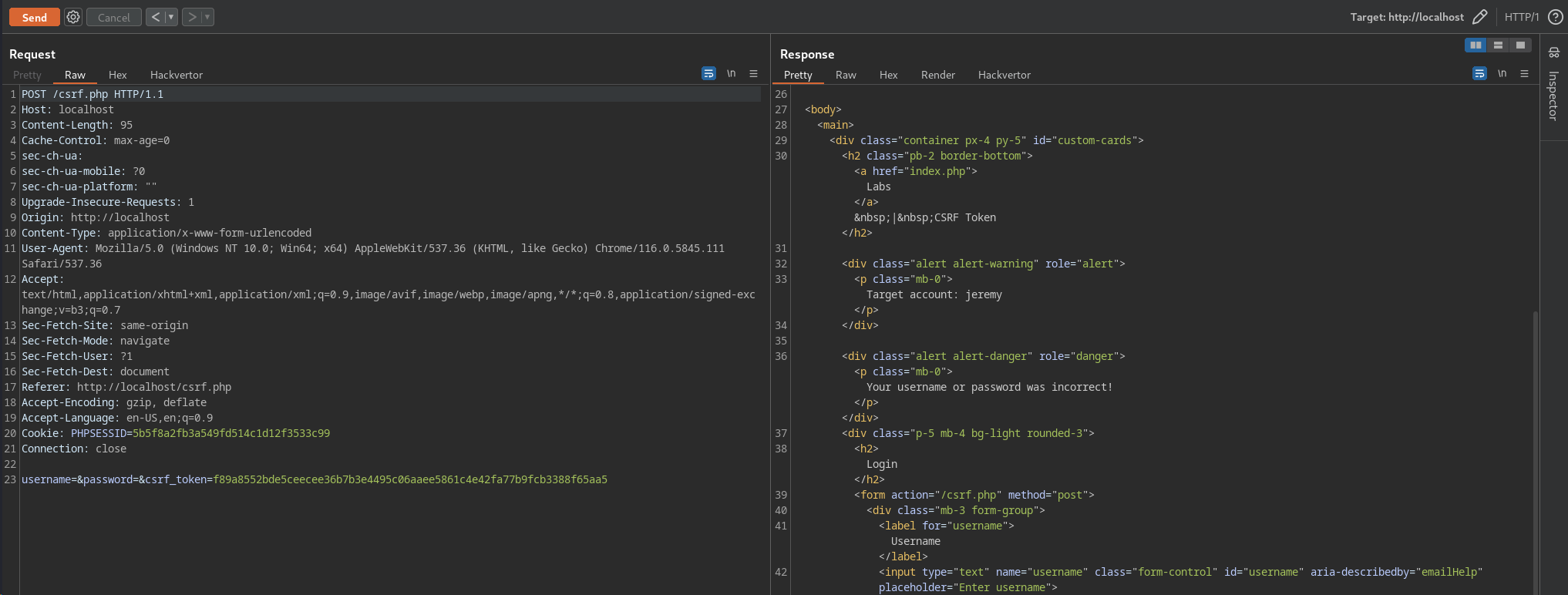Open the Repeater request settings gear
Viewport: 1568px width, 595px height.
point(73,17)
